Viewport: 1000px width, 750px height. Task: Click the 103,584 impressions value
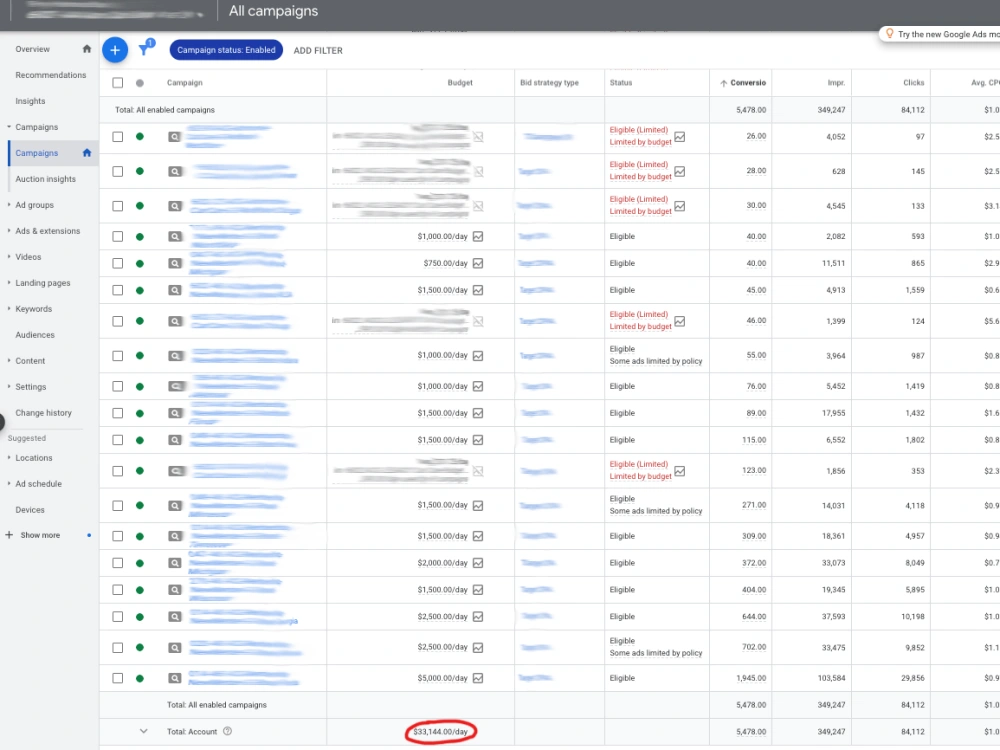(831, 678)
